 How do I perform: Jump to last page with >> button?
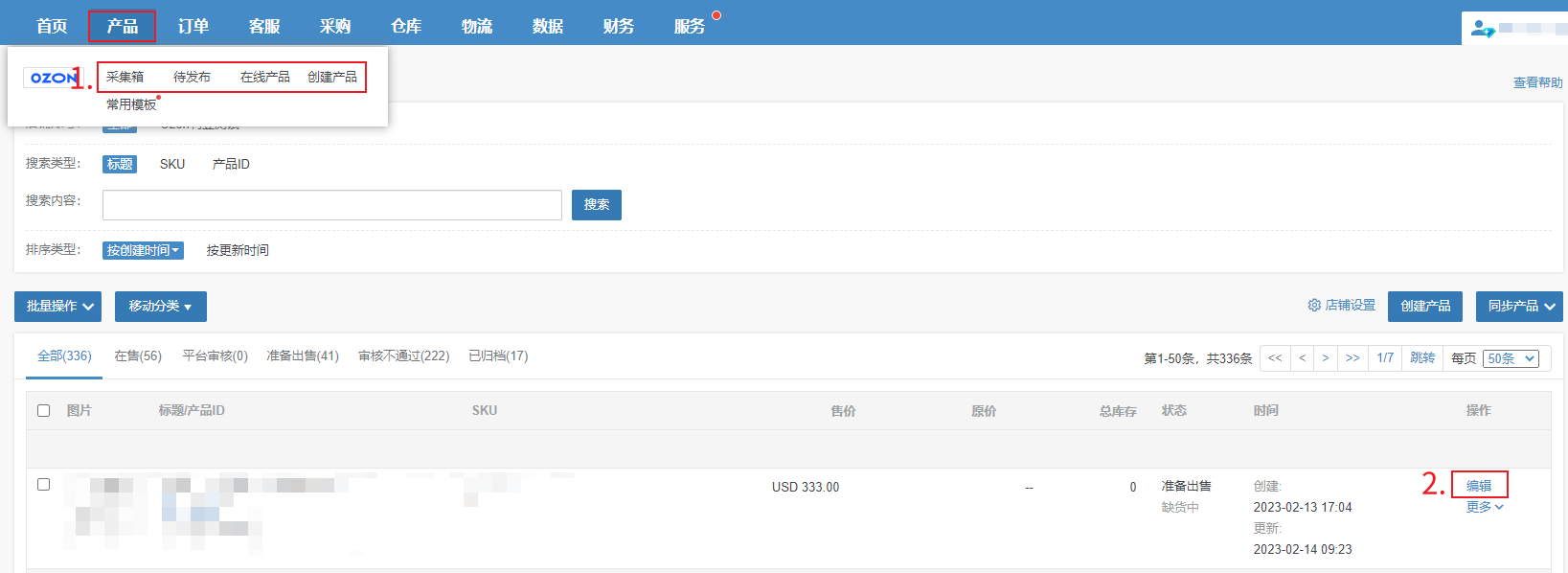coord(1352,358)
